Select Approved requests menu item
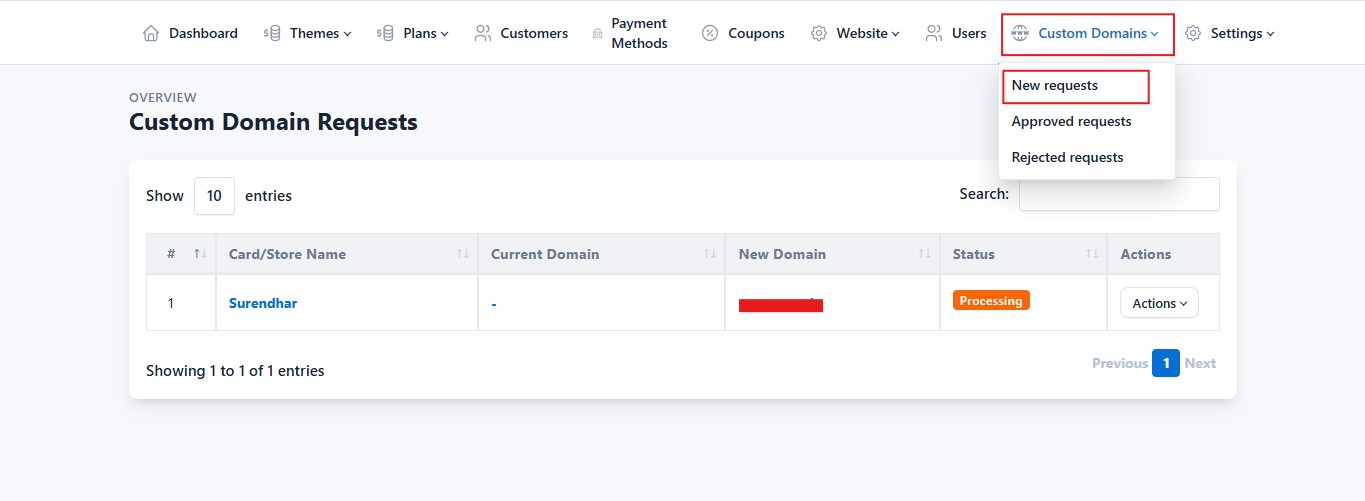This screenshot has height=501, width=1365. click(1071, 121)
